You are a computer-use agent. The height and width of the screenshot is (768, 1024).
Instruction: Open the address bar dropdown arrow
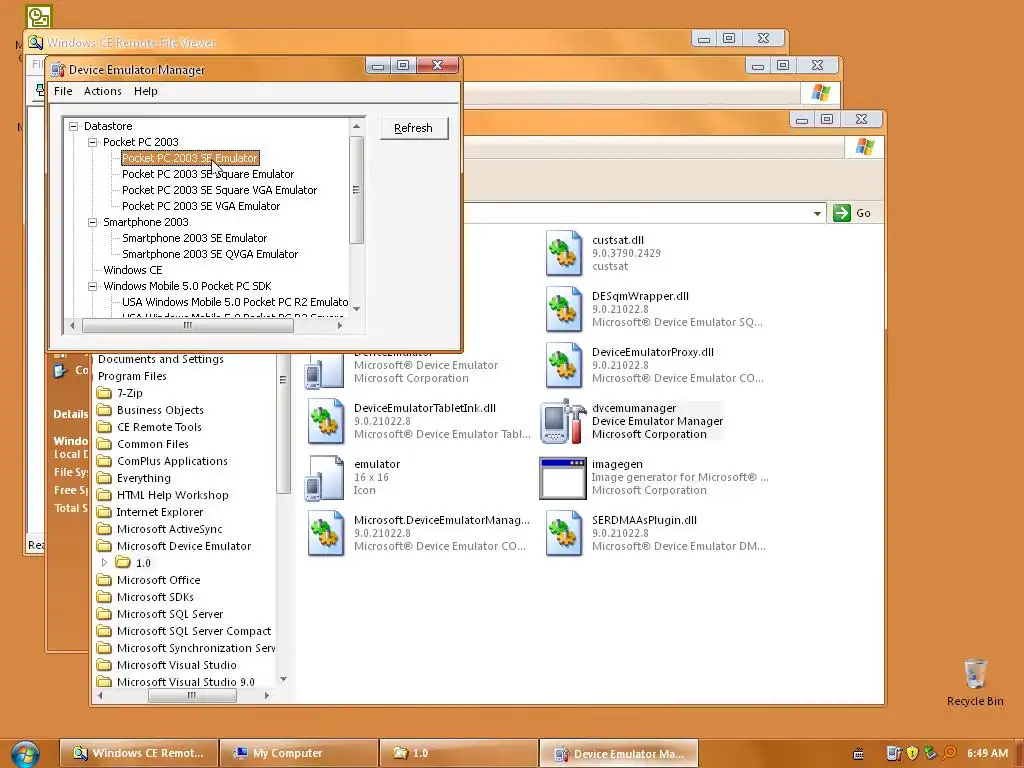pyautogui.click(x=817, y=214)
